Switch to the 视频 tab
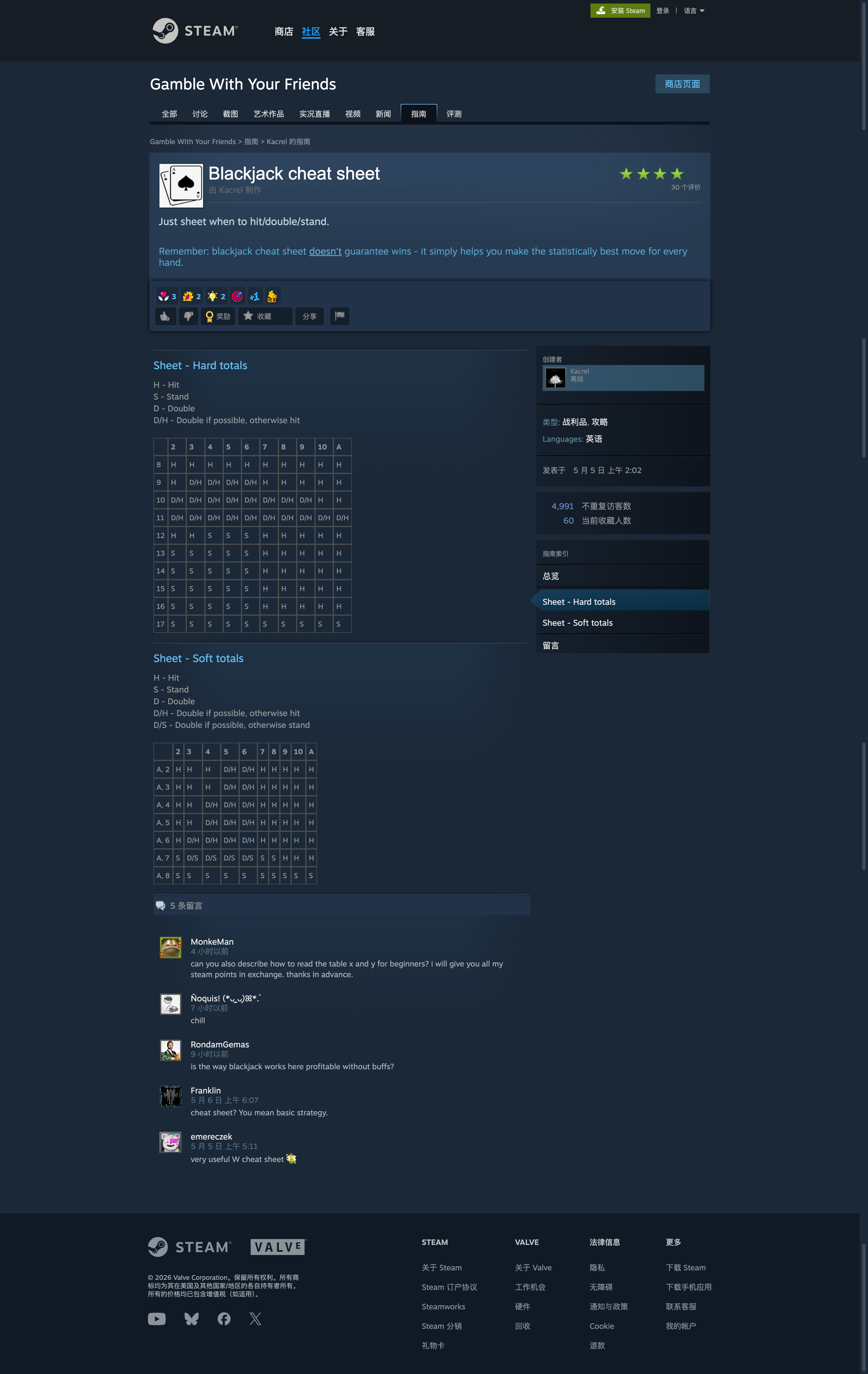 point(353,114)
